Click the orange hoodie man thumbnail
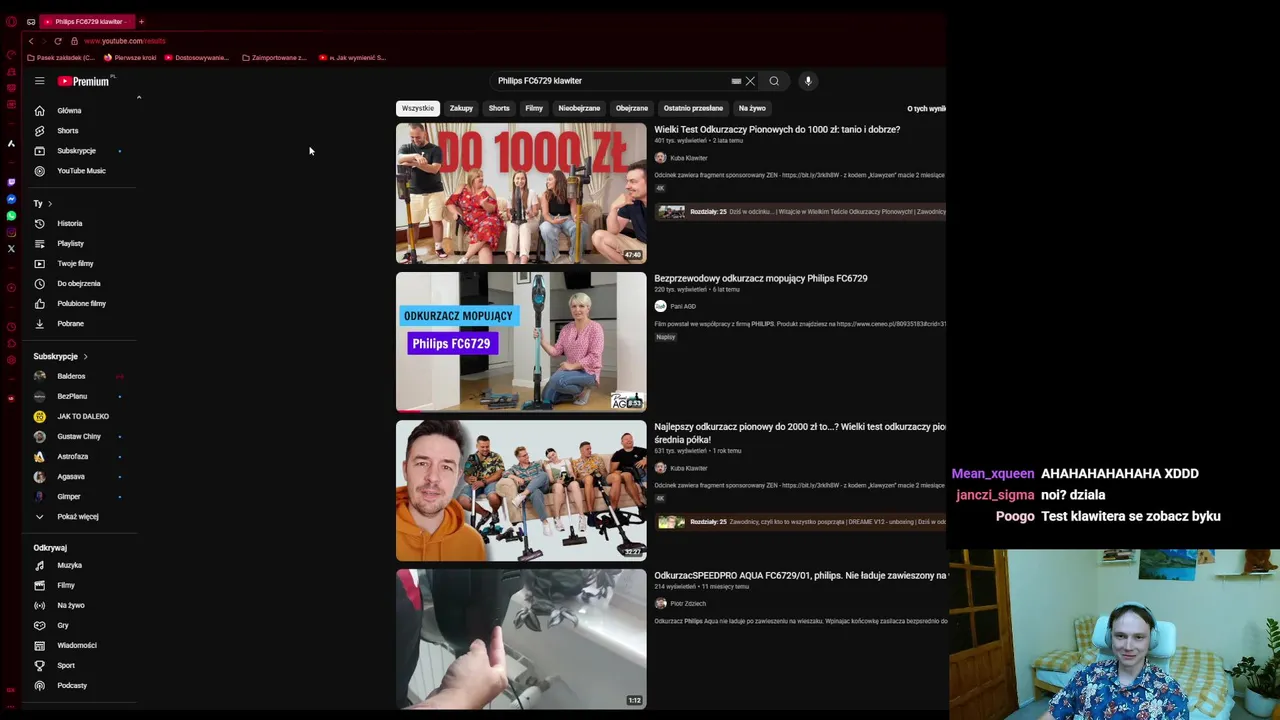 point(521,491)
